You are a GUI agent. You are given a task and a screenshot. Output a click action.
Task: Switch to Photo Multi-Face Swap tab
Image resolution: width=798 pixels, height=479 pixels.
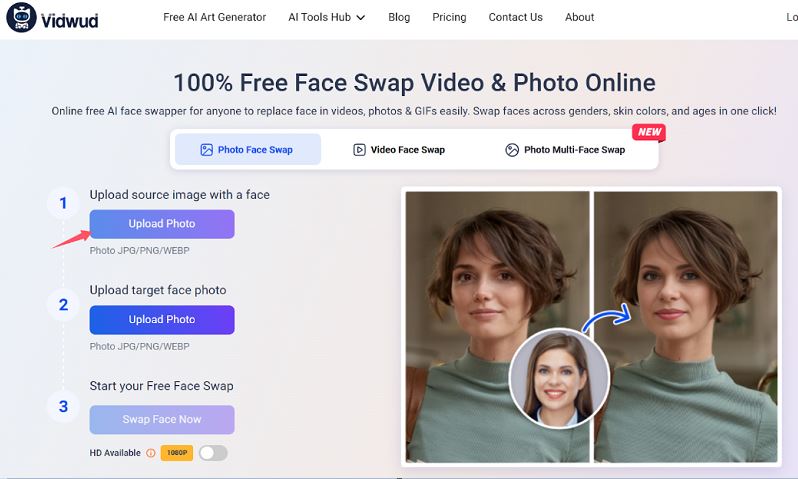tap(565, 150)
